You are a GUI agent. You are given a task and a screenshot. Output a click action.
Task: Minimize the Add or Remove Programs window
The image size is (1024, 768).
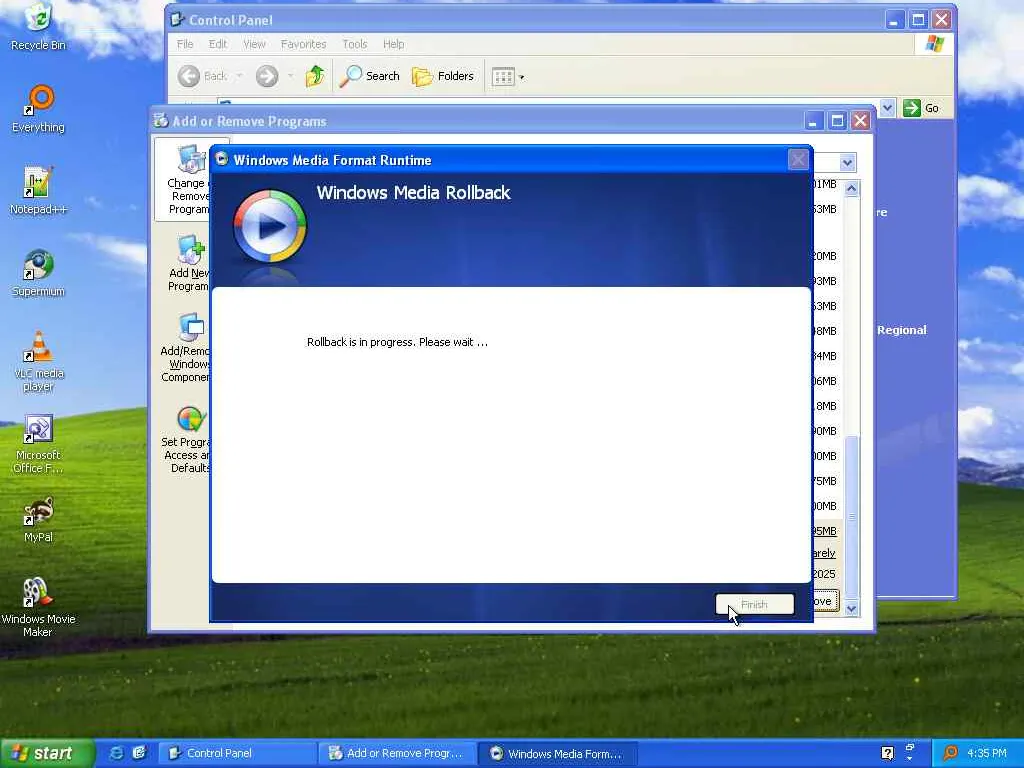(x=813, y=121)
